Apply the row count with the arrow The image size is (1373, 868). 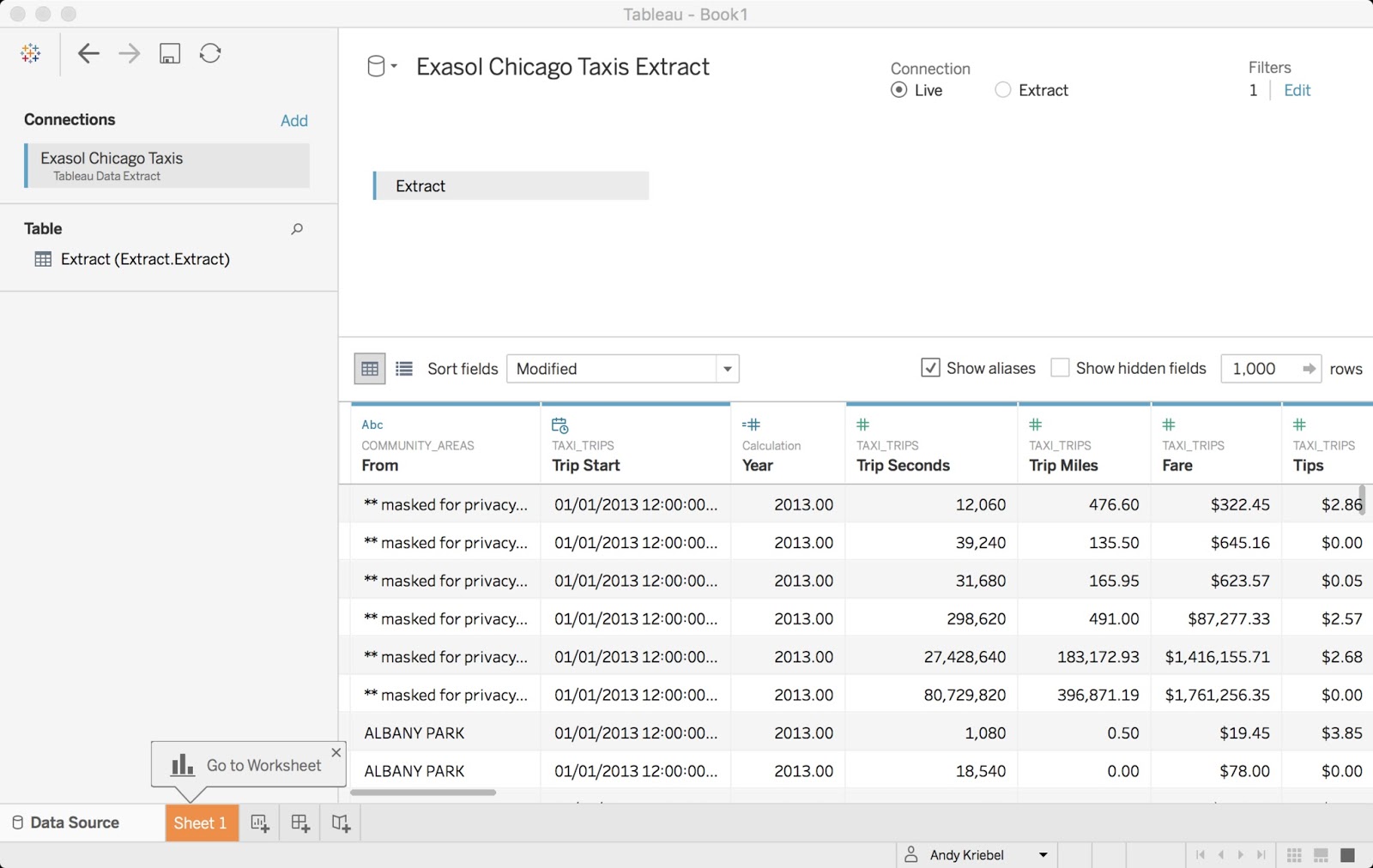(1309, 369)
